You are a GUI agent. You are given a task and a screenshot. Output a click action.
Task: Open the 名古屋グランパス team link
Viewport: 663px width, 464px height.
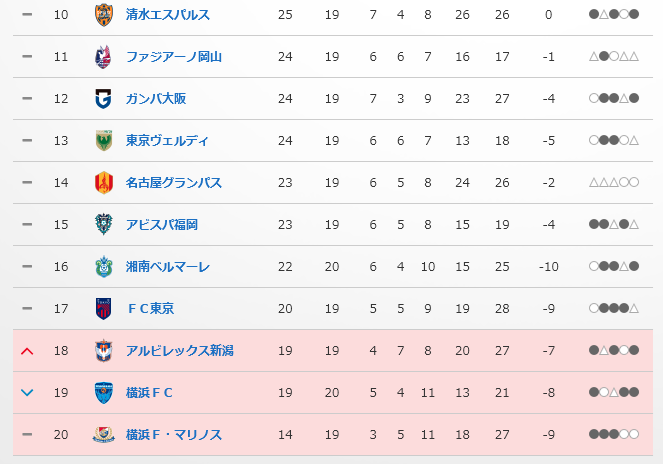click(x=174, y=183)
